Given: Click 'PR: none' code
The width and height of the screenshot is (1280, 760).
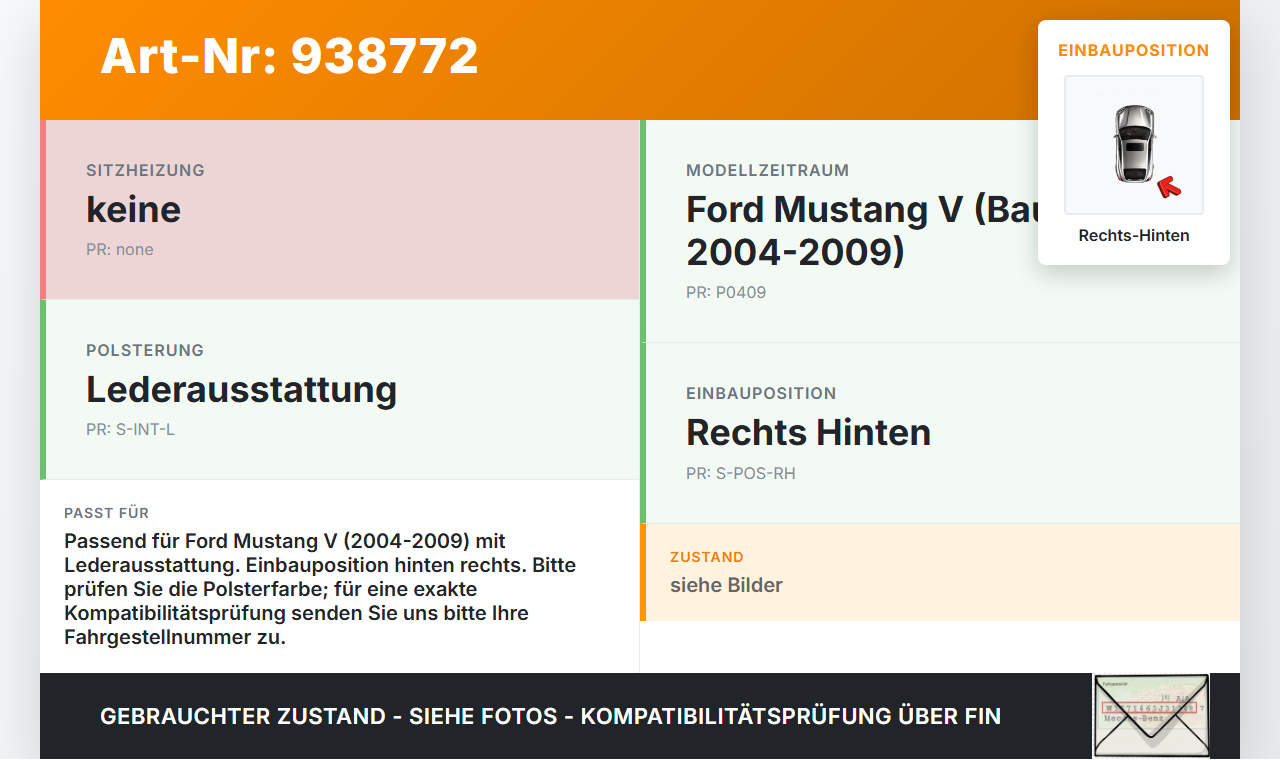Looking at the screenshot, I should (120, 249).
